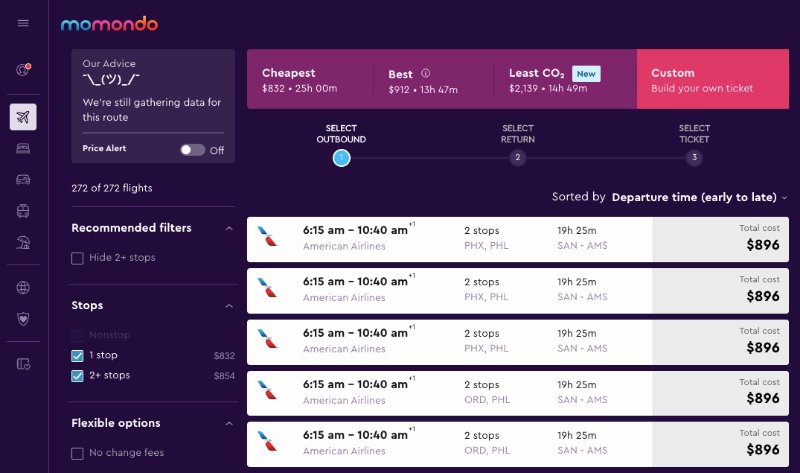Jump to the Select Return step circle
This screenshot has width=800, height=473.
coord(518,158)
